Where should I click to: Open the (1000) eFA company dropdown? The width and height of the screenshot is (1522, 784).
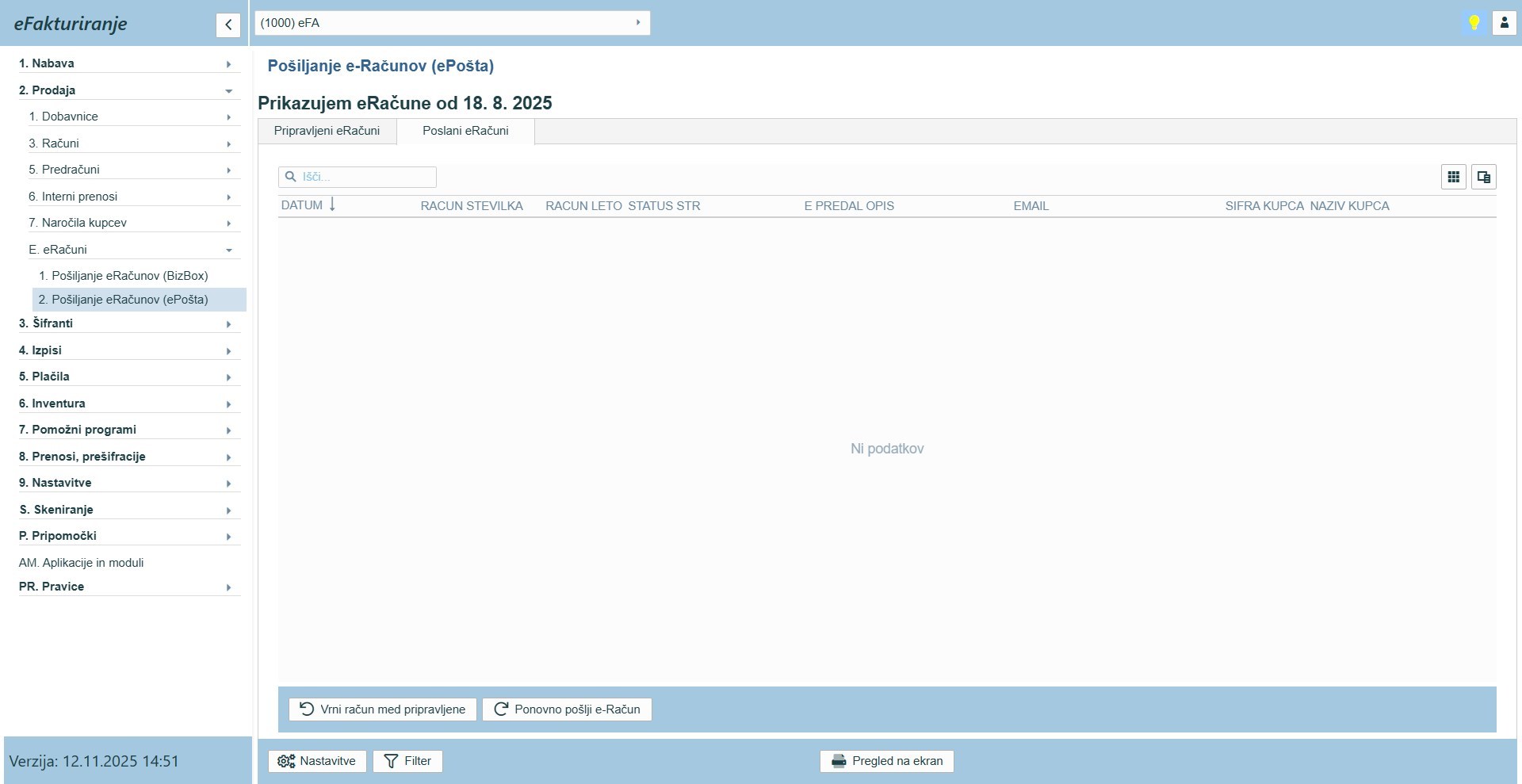coord(452,23)
